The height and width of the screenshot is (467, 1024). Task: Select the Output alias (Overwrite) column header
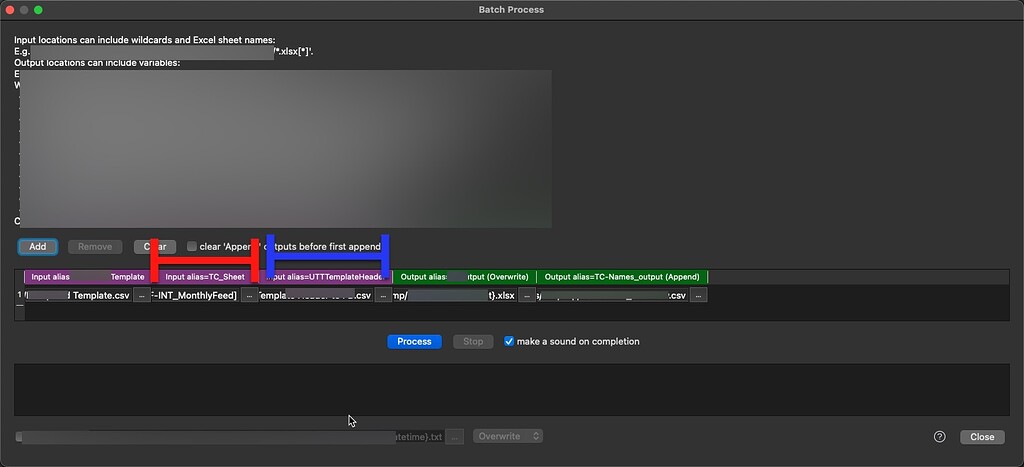point(464,277)
